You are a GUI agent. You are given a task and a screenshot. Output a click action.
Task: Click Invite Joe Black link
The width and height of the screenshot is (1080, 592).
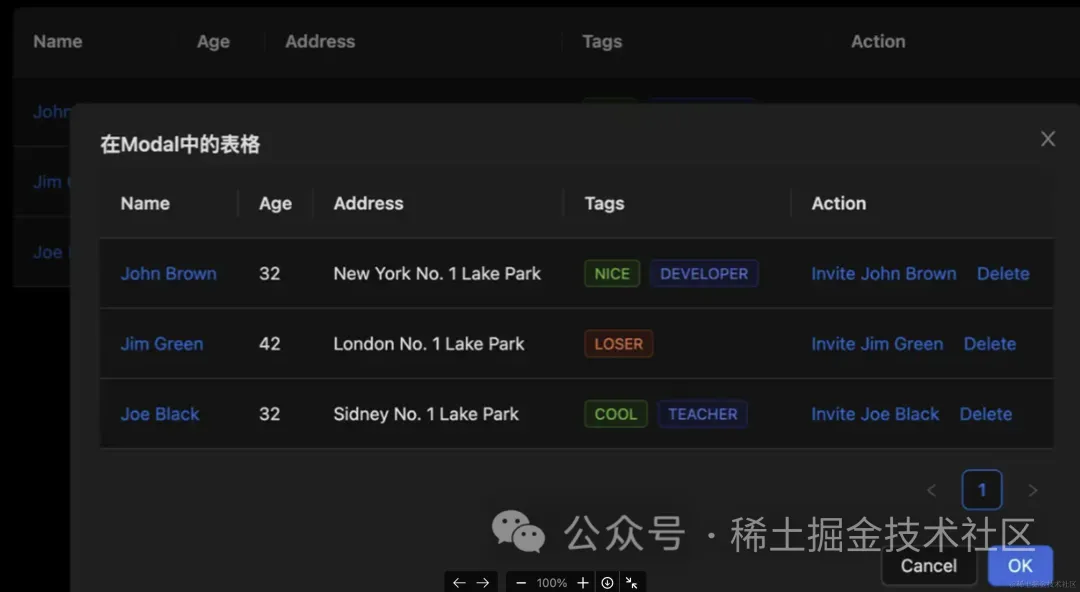pyautogui.click(x=875, y=414)
